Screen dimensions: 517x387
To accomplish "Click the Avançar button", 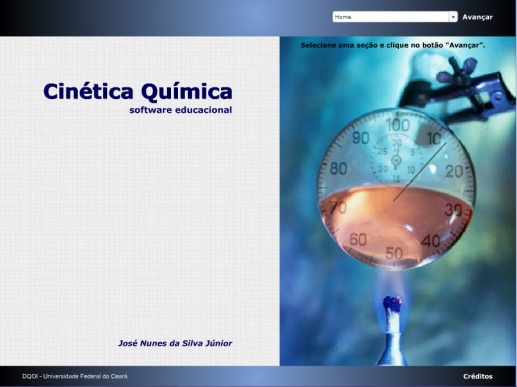I will point(477,17).
